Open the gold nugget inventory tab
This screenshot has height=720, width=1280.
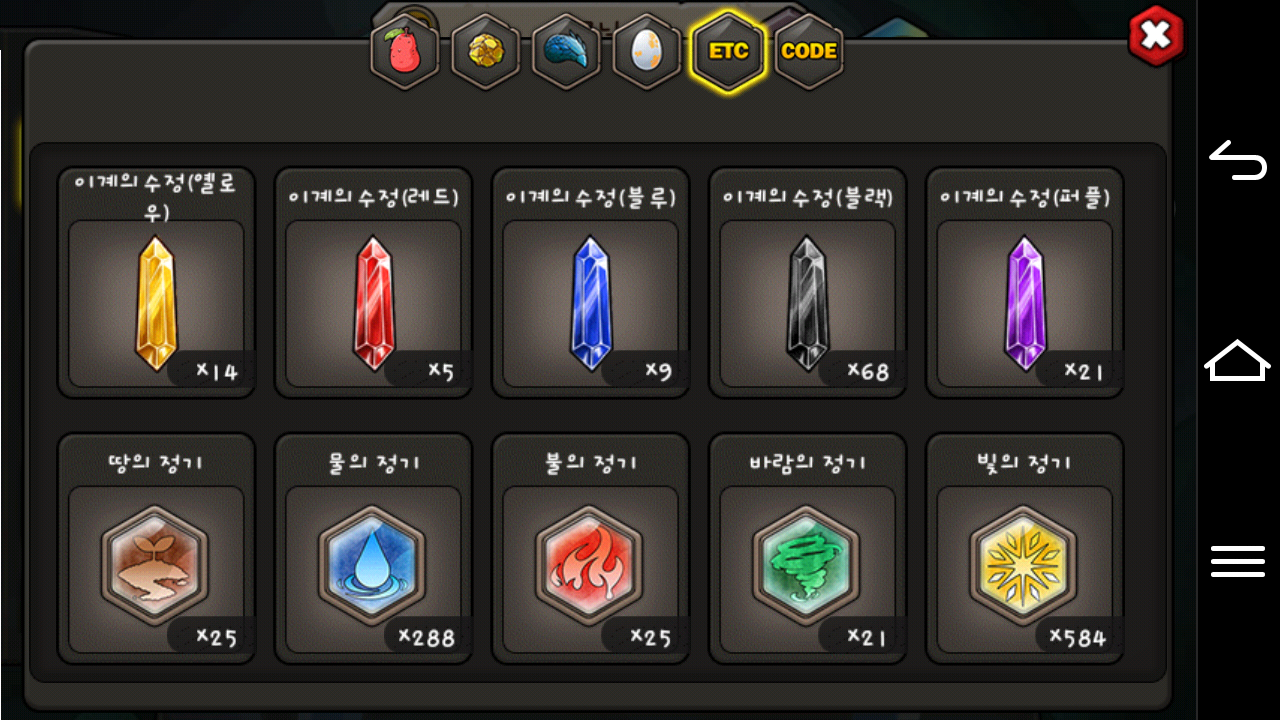pyautogui.click(x=486, y=52)
